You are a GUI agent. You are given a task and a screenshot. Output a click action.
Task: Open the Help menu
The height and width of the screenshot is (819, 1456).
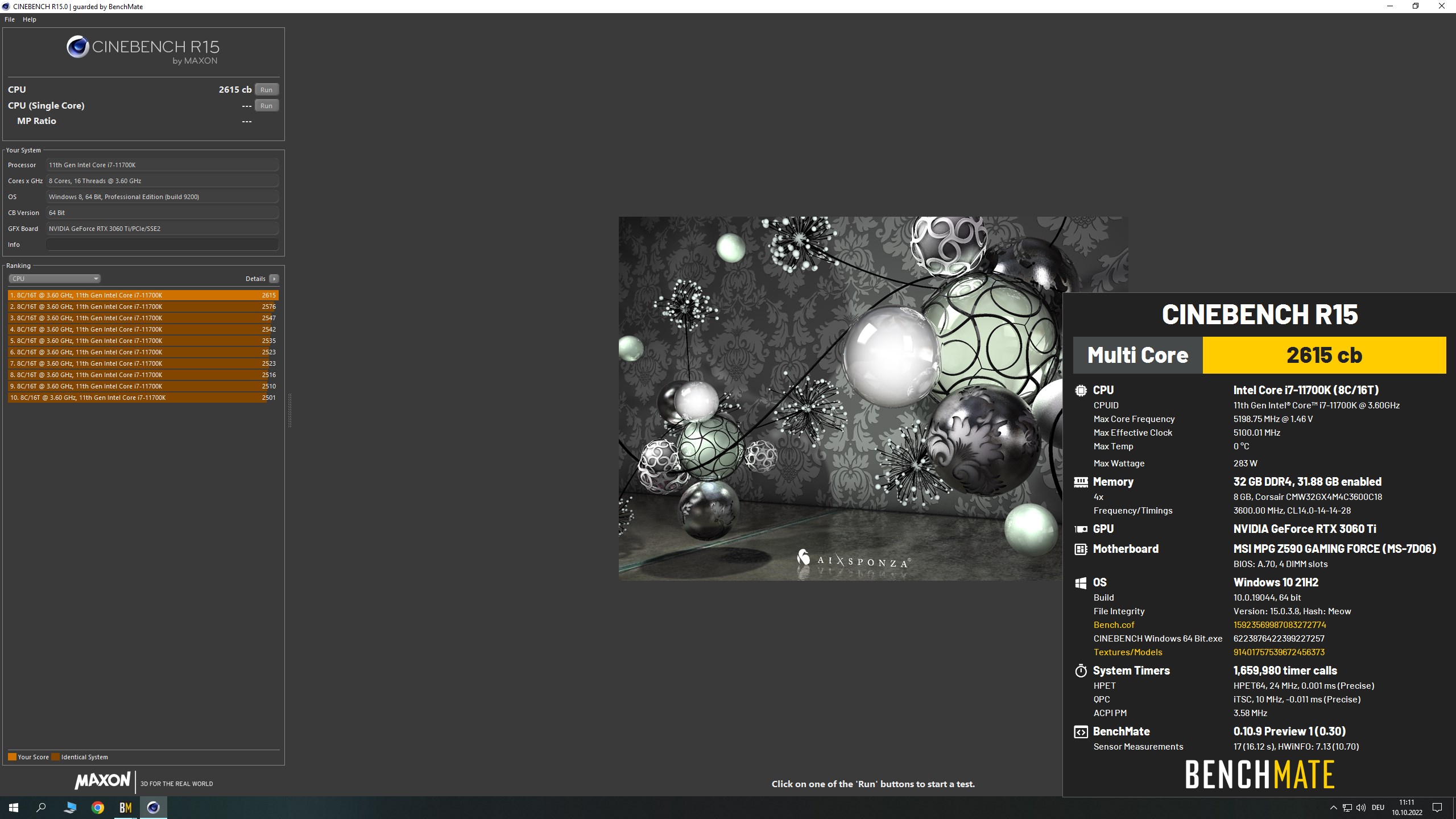point(30,19)
